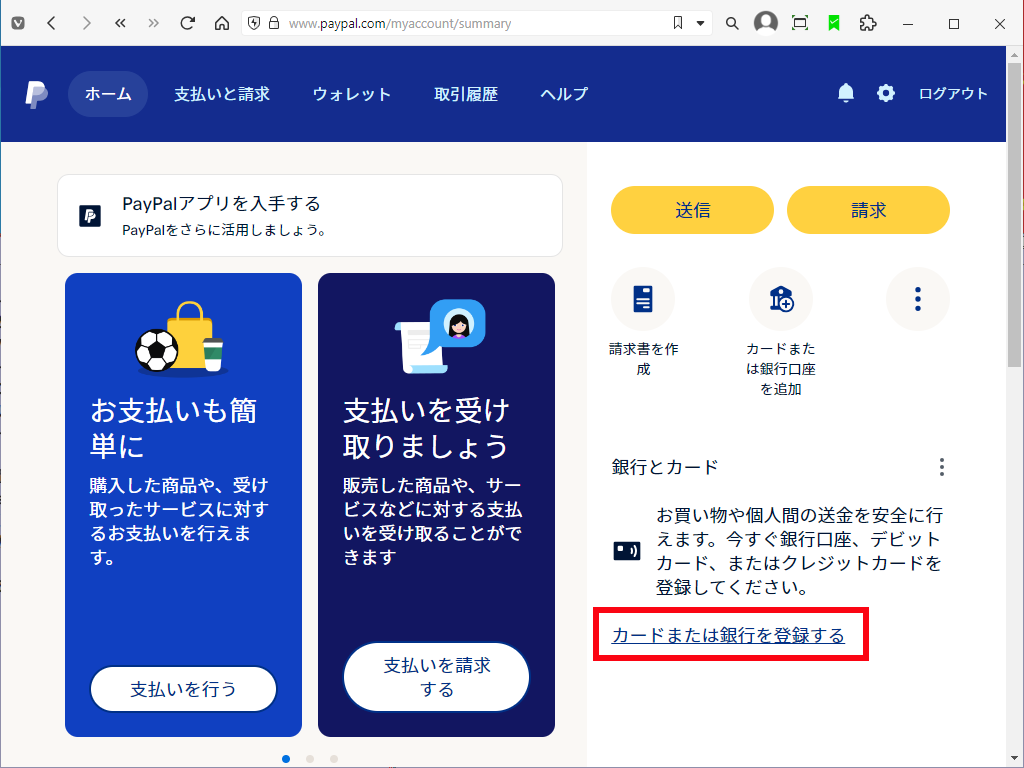Open the 銀行とカード section options menu
The width and height of the screenshot is (1024, 768).
tap(941, 467)
